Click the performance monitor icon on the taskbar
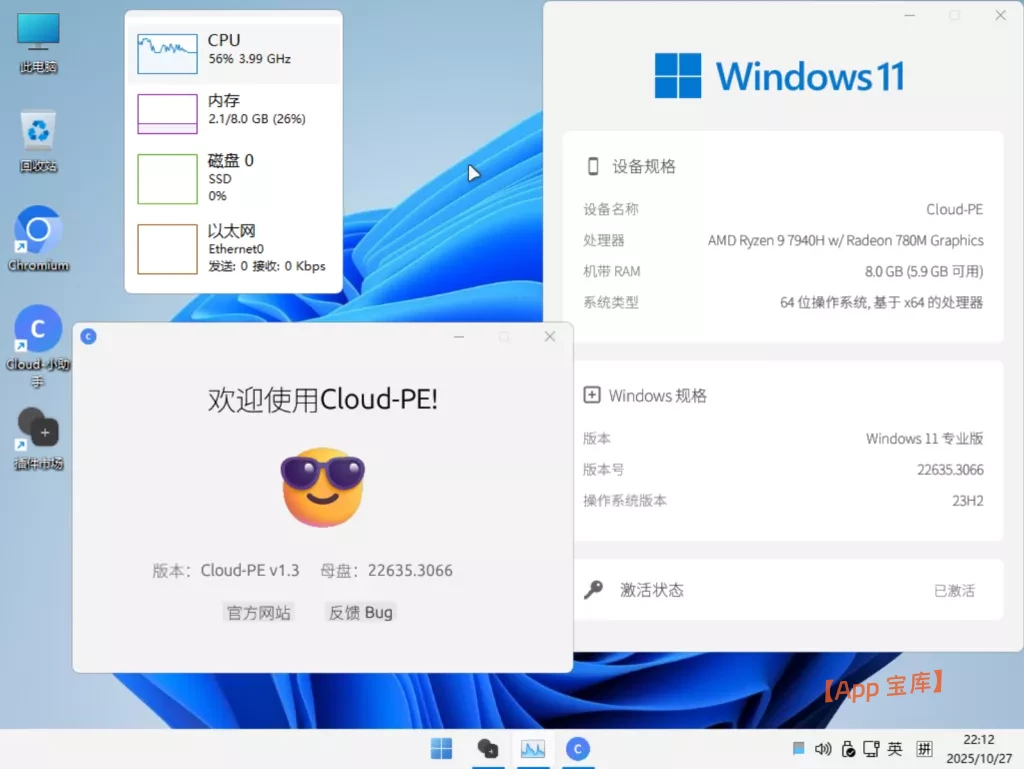The height and width of the screenshot is (769, 1024). tap(533, 748)
